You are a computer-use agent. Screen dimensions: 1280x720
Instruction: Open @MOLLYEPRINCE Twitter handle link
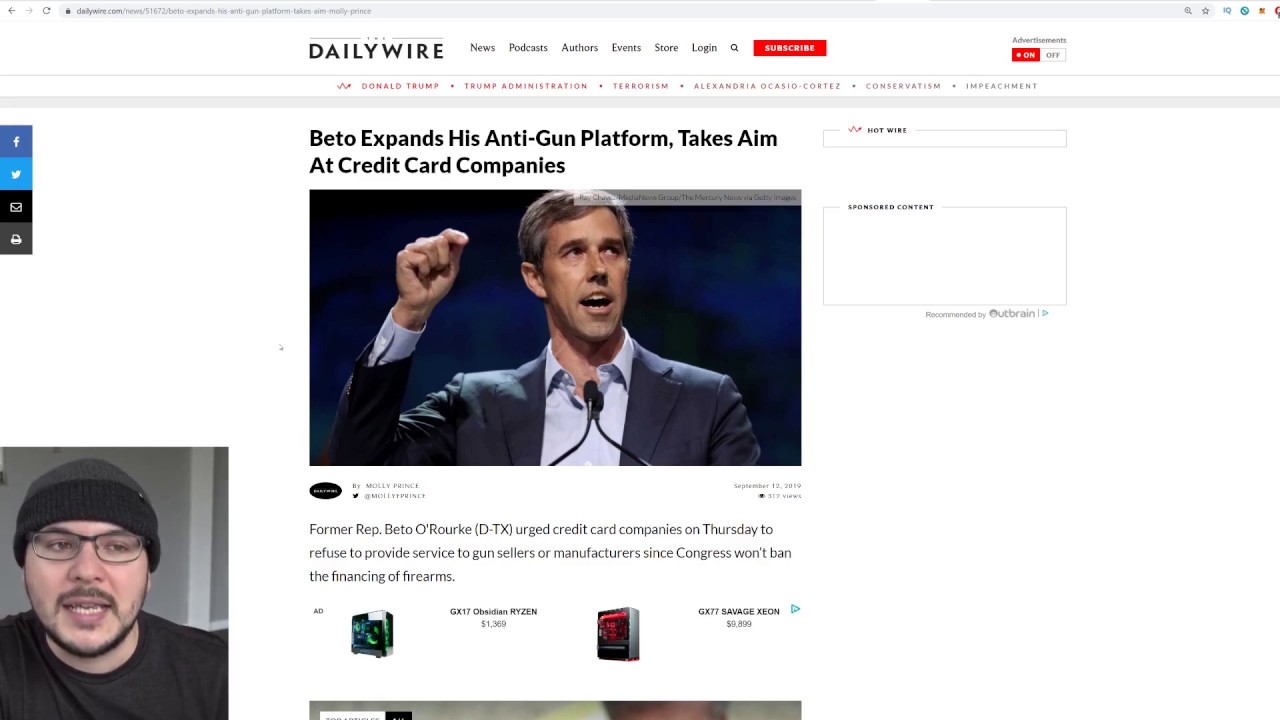tap(395, 496)
